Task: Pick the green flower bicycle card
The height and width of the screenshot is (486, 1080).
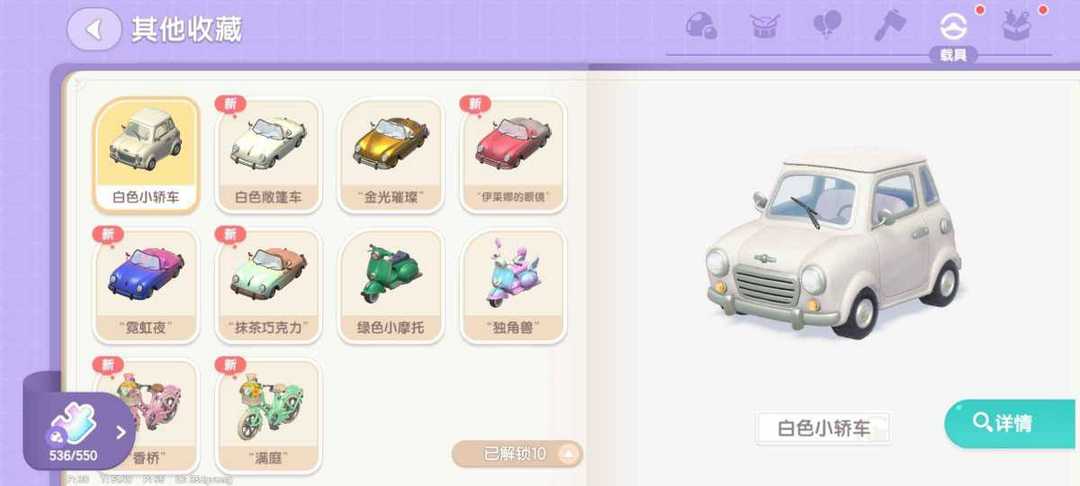Action: point(269,416)
